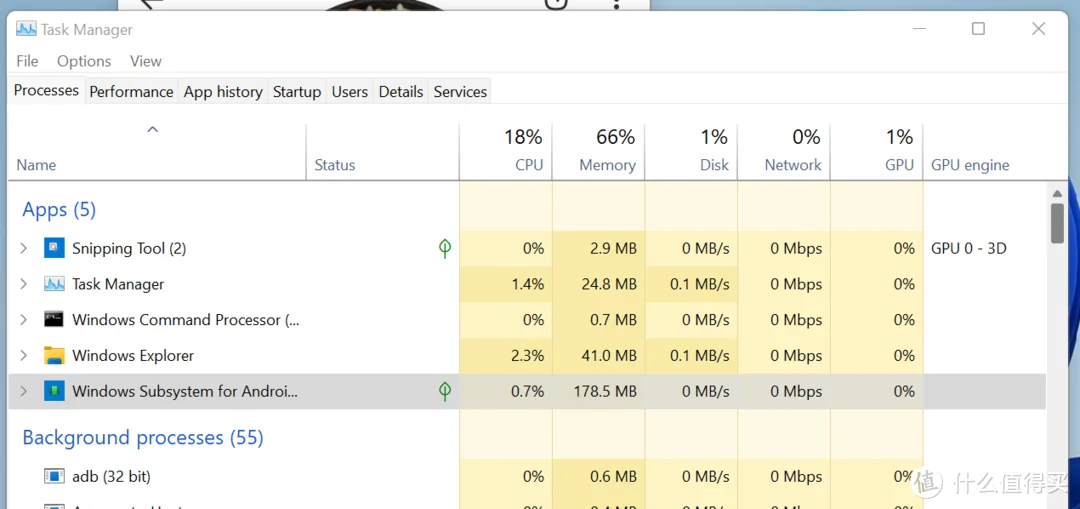
Task: Click the Snipping Tool app icon
Action: (x=54, y=248)
